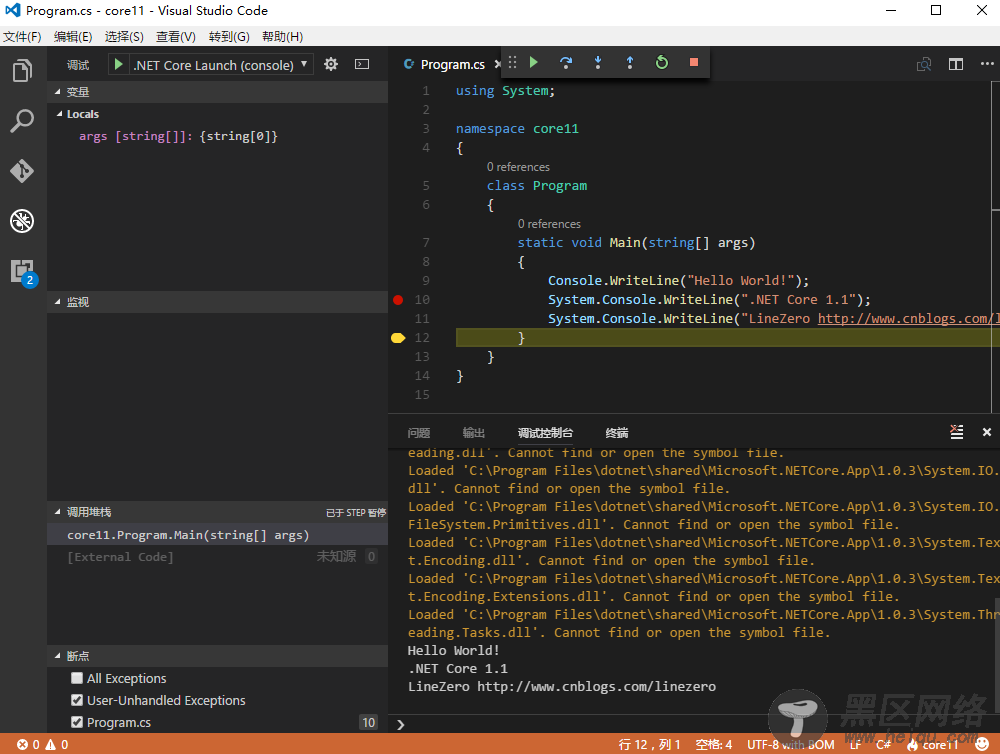Click the warnings count in status bar
The image size is (1000, 754).
pyautogui.click(x=57, y=744)
